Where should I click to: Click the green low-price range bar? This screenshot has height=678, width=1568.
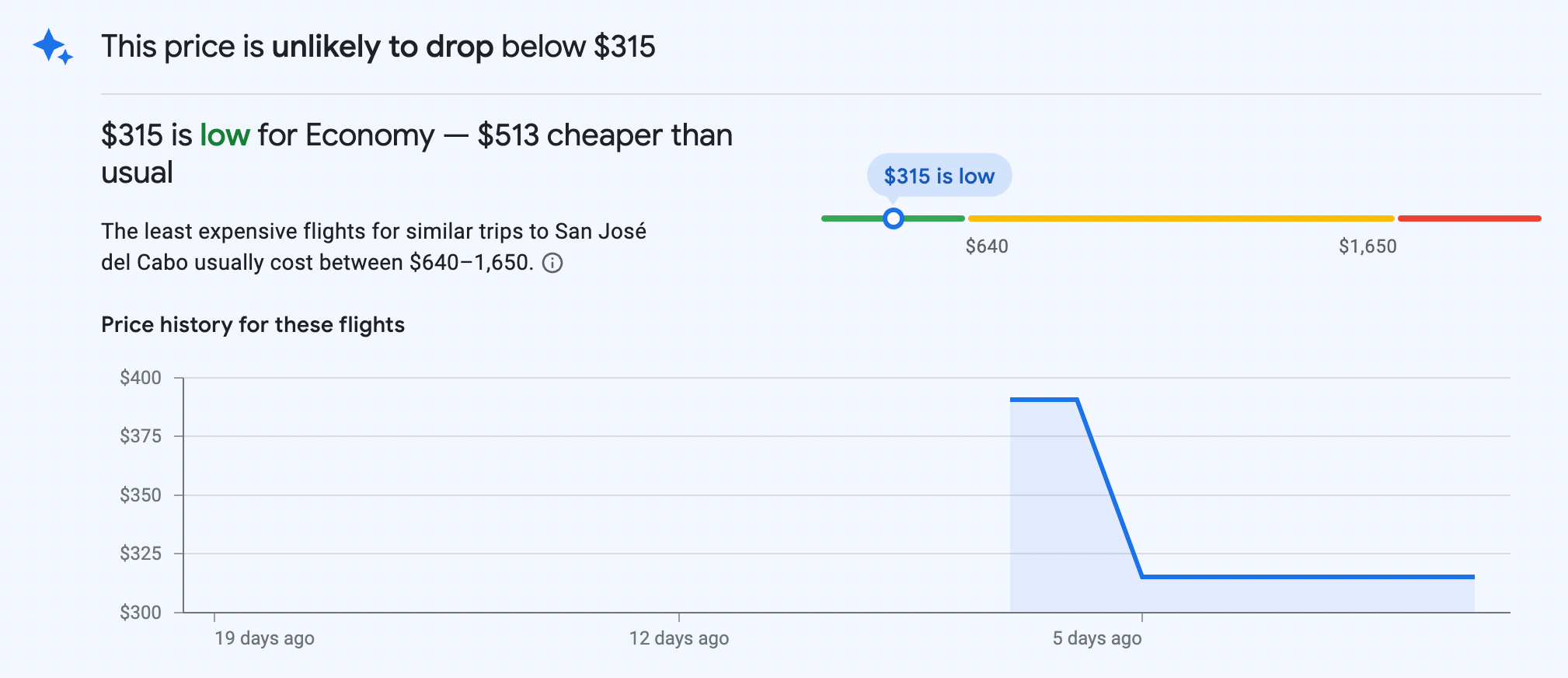893,218
